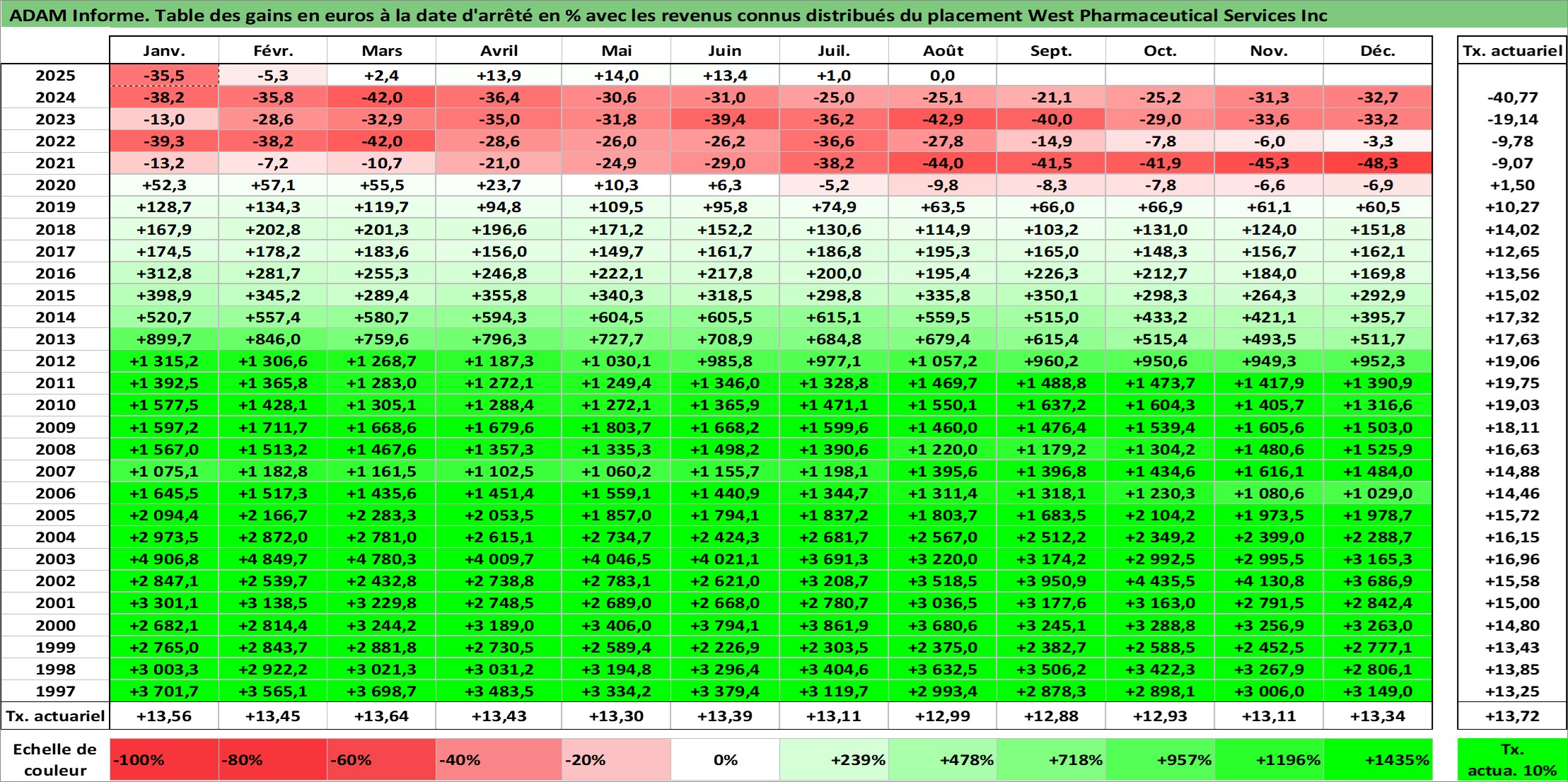Viewport: 1568px width, 782px height.
Task: Select the +718% green scale swatch
Action: coord(1051,759)
